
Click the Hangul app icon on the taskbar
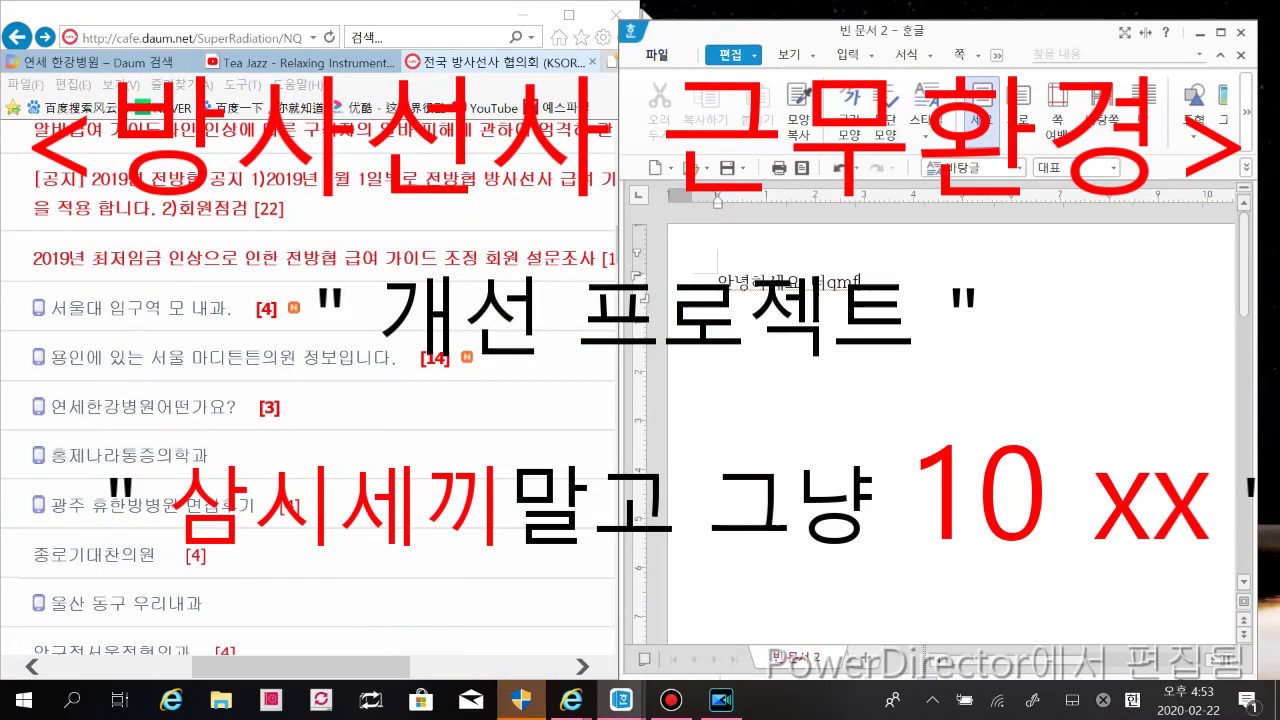coord(621,700)
